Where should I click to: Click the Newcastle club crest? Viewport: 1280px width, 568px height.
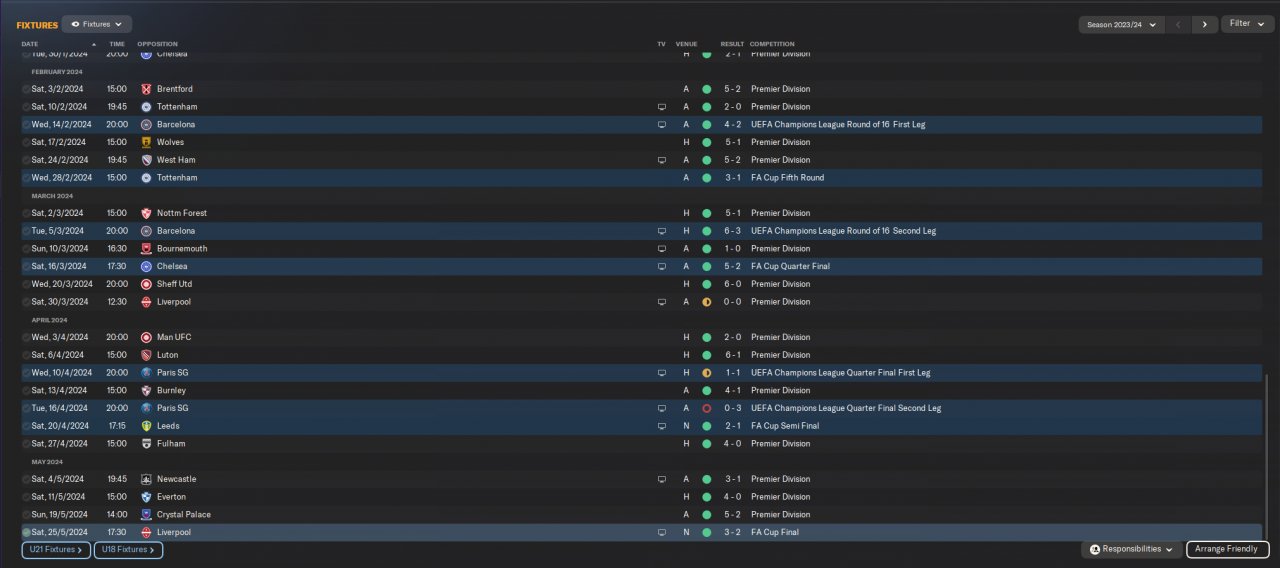click(x=146, y=479)
